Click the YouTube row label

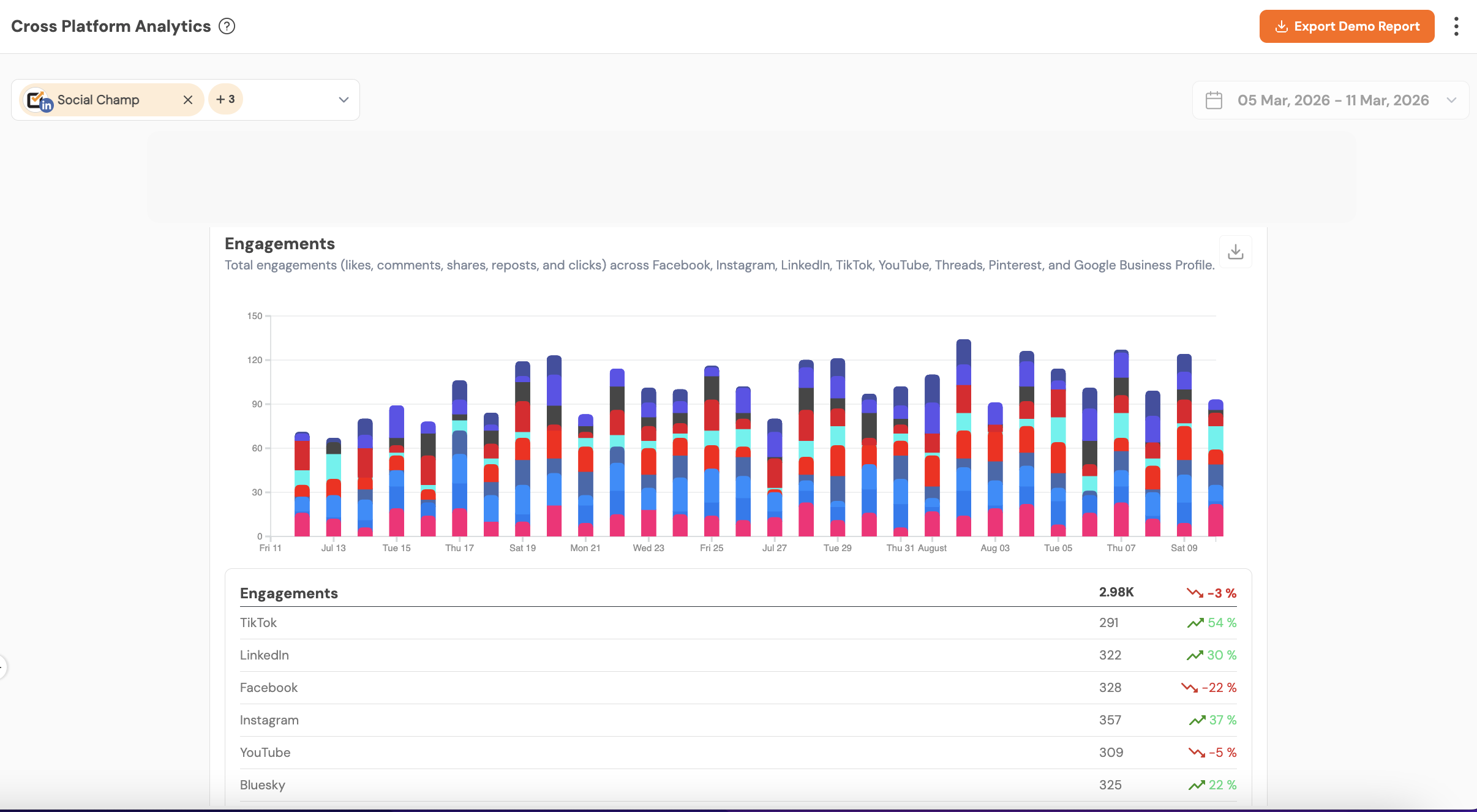[x=265, y=753]
